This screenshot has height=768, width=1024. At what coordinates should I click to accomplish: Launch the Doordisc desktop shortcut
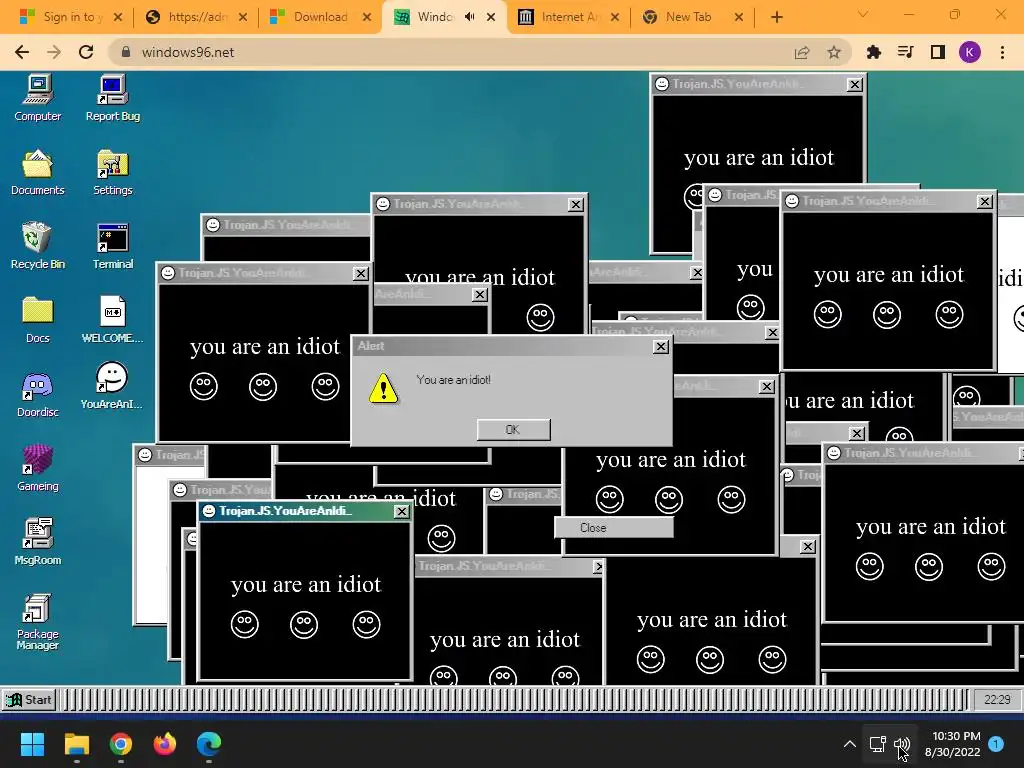[38, 394]
